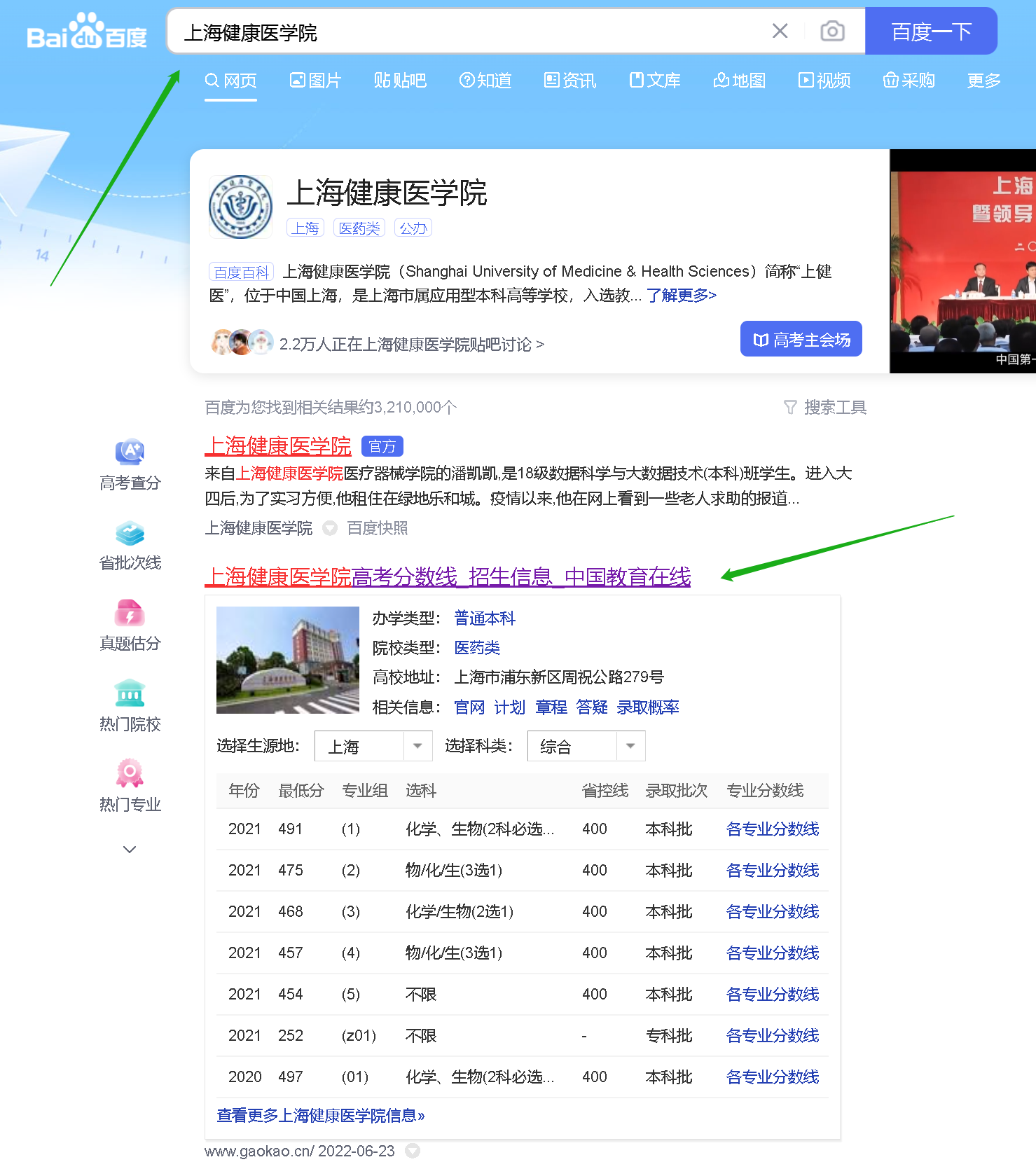Open the 选择生源地 dropdown showing 上海
Screen dimensions: 1036x1176
click(x=373, y=747)
